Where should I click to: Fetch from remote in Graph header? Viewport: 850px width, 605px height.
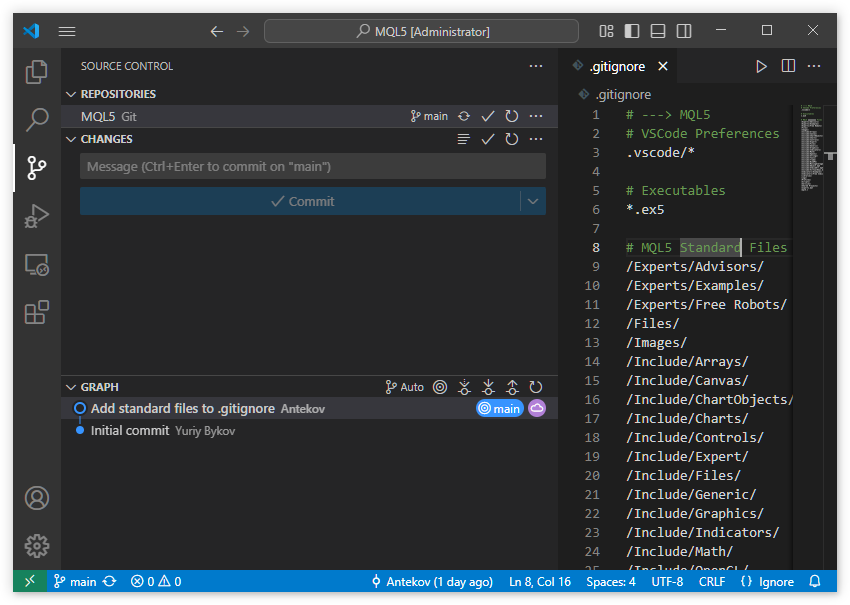464,387
